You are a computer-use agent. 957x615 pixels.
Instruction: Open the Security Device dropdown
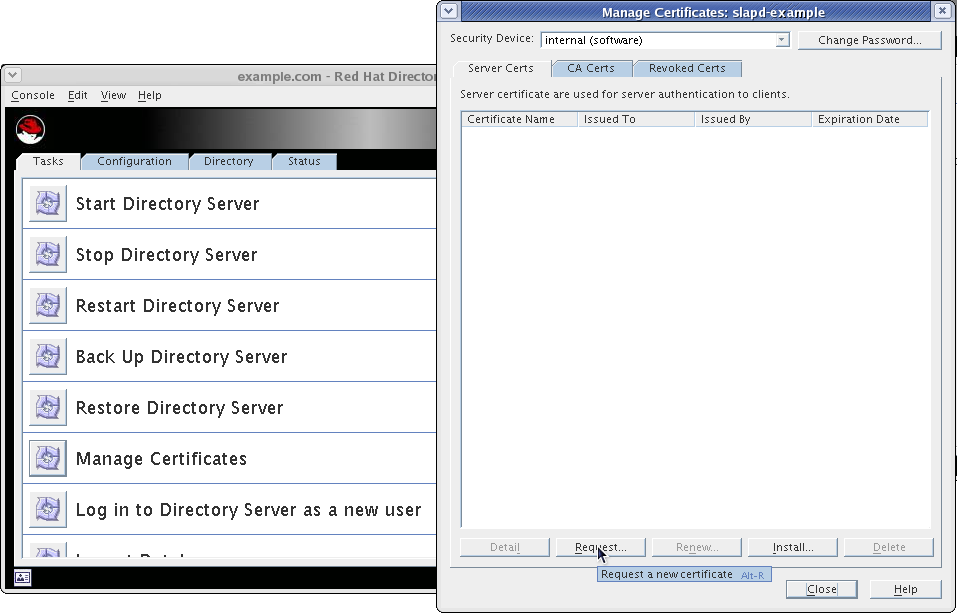pos(781,40)
